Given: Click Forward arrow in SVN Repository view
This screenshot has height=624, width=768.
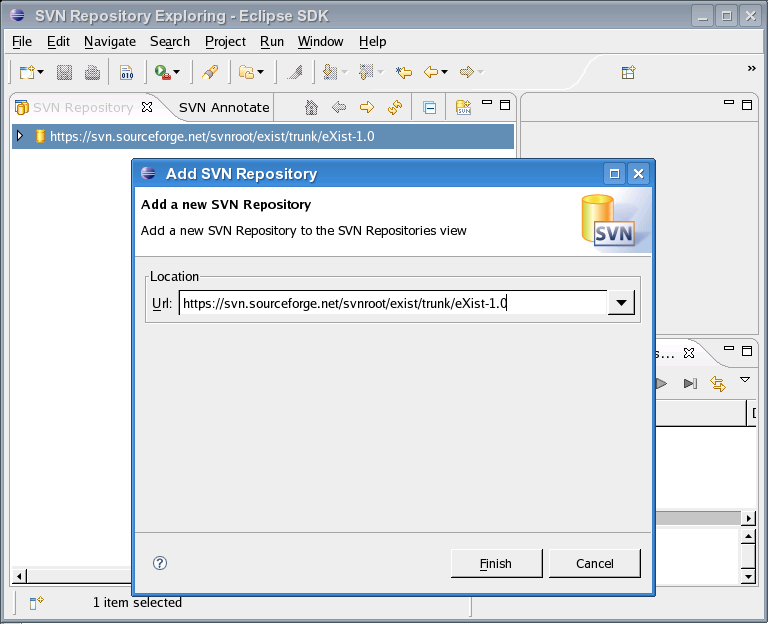Looking at the screenshot, I should 367,107.
